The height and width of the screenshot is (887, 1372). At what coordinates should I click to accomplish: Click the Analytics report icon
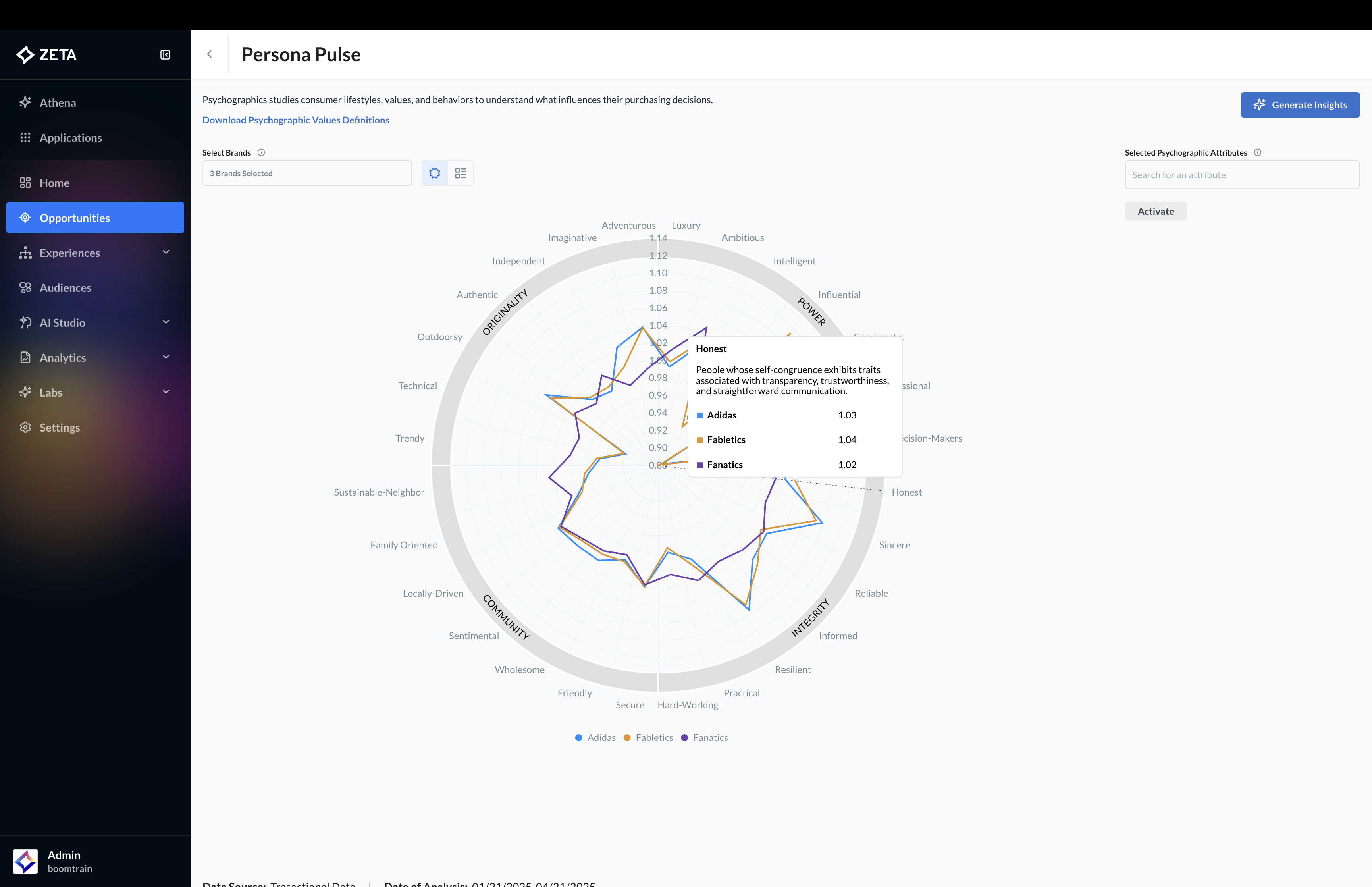click(x=25, y=358)
